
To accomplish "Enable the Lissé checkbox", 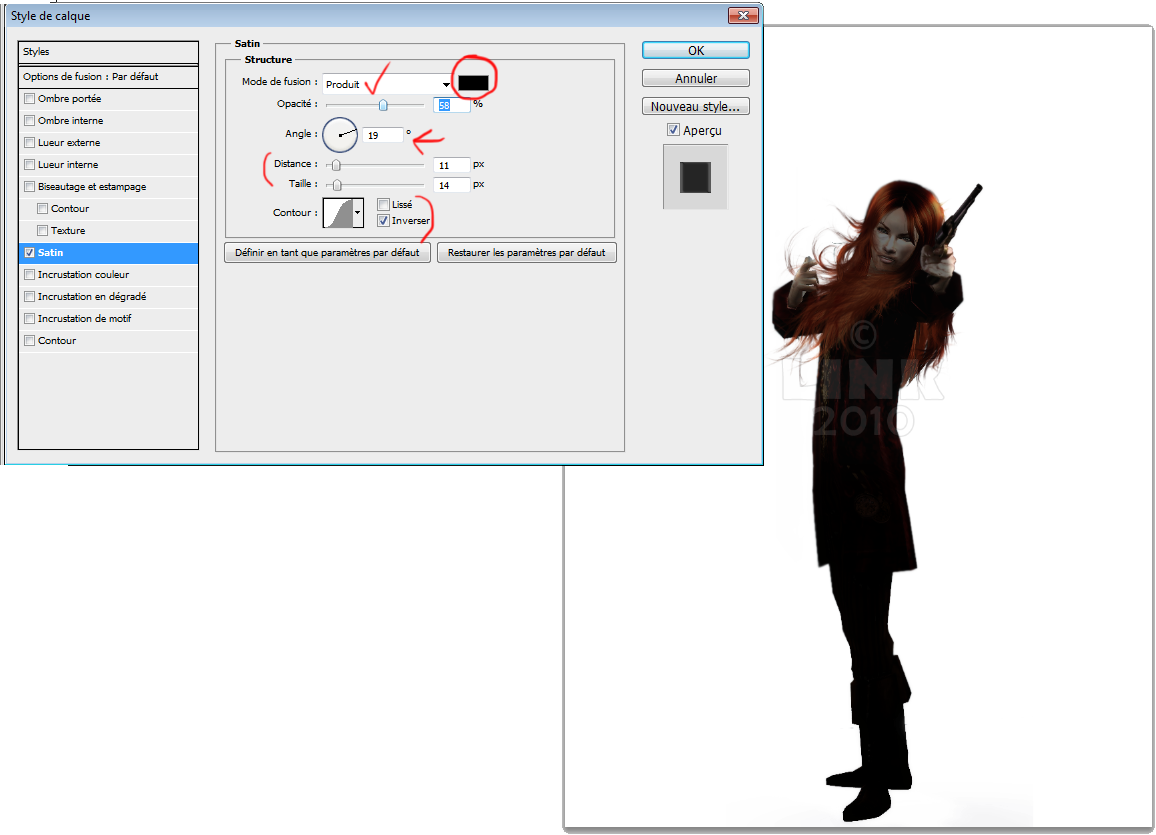I will [x=384, y=204].
